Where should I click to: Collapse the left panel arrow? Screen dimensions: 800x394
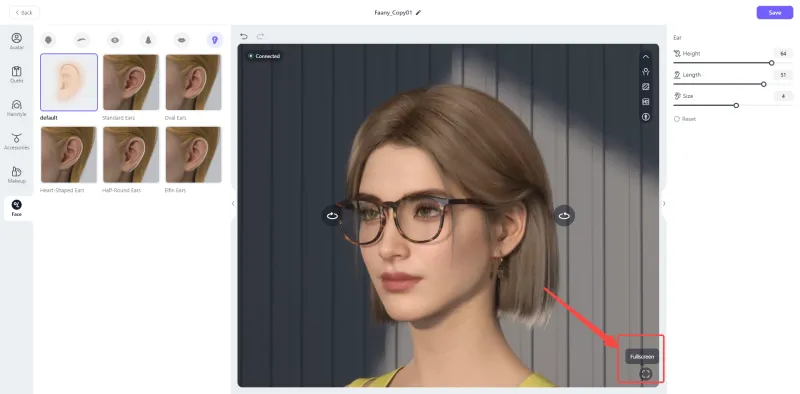[x=233, y=203]
